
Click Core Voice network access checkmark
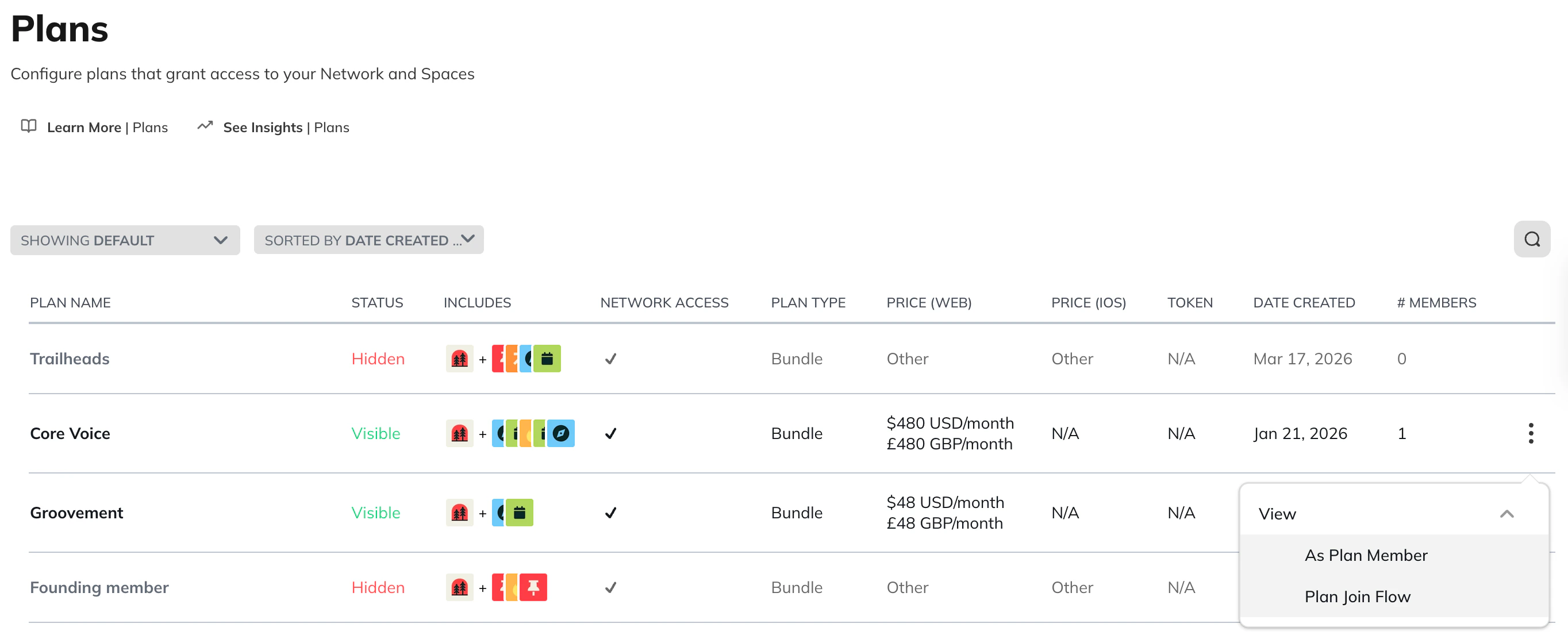click(610, 433)
